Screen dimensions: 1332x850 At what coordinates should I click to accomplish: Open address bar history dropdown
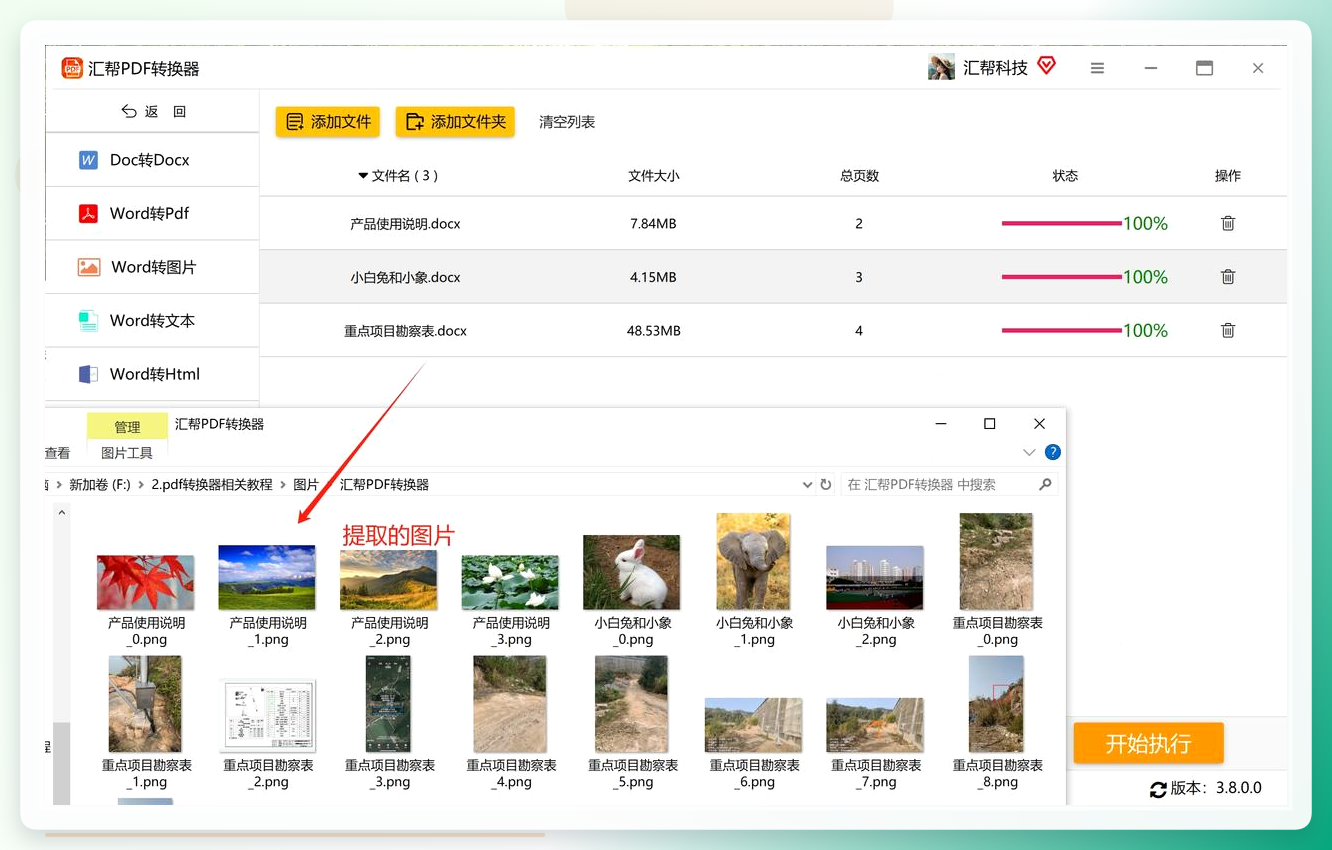807,485
